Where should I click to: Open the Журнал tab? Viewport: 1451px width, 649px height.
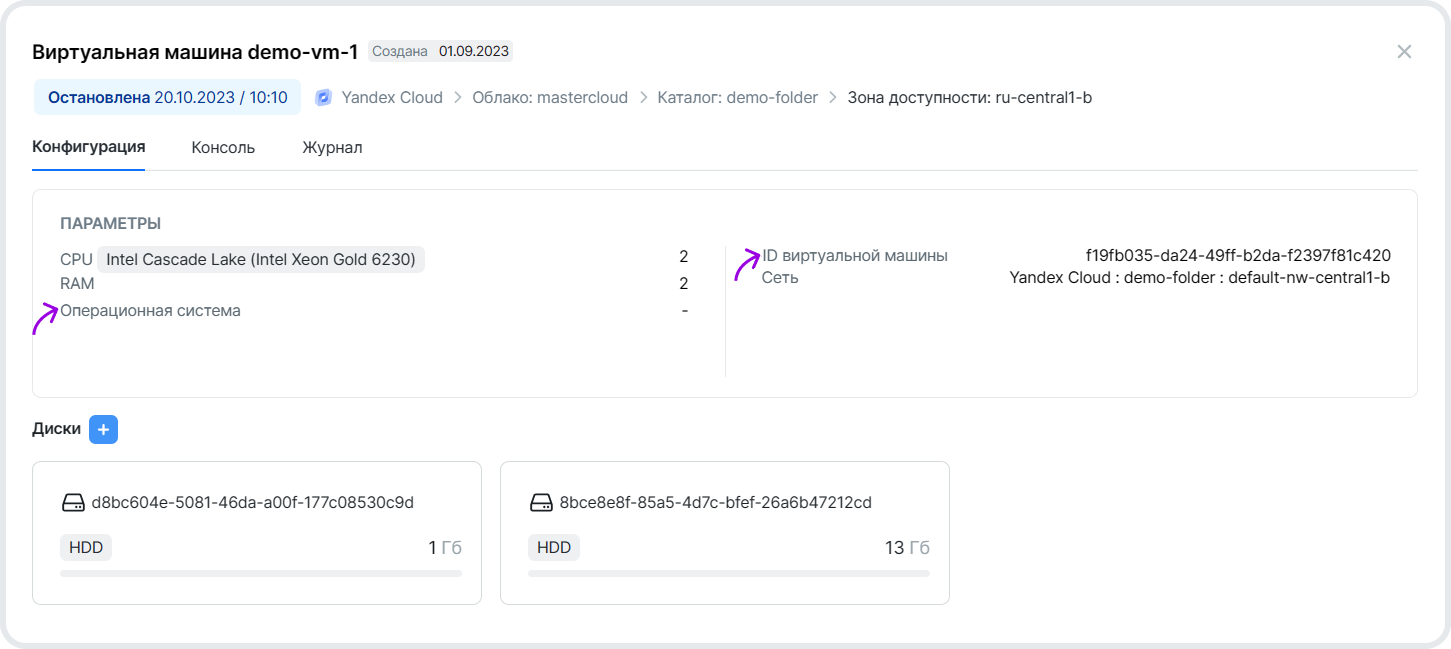coord(332,148)
